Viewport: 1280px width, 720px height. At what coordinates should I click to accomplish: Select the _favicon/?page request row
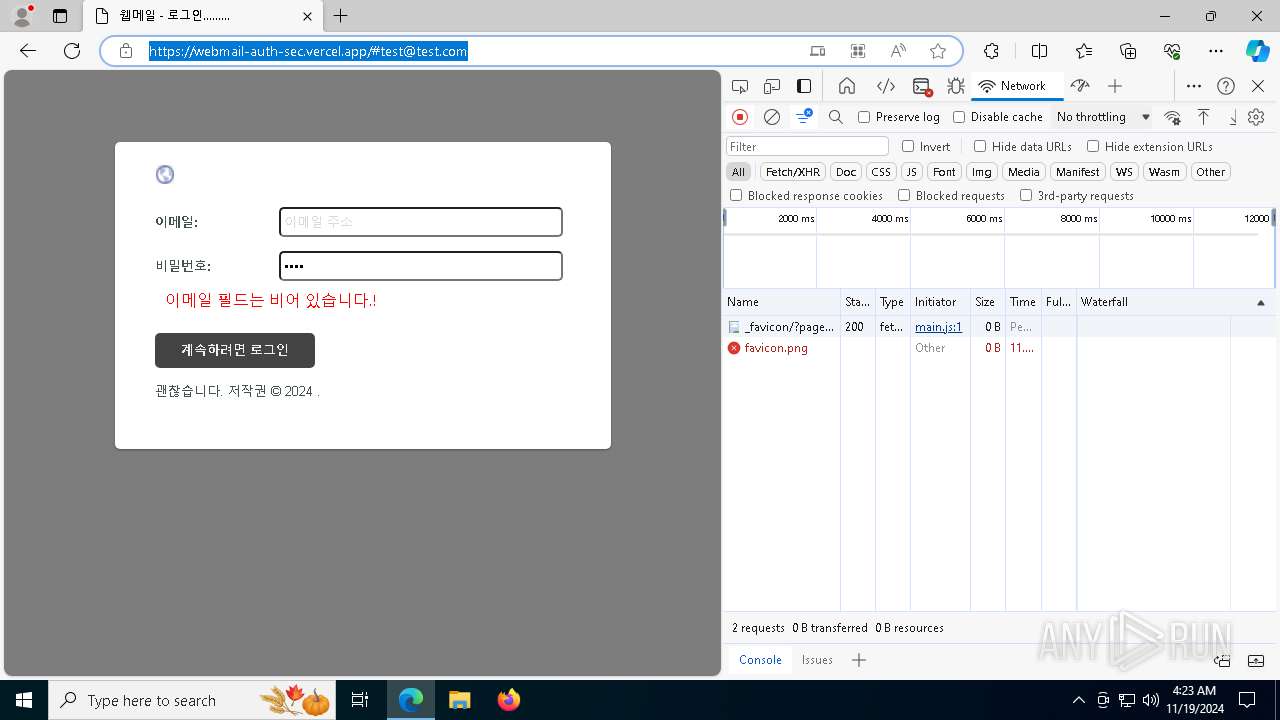click(x=1000, y=327)
